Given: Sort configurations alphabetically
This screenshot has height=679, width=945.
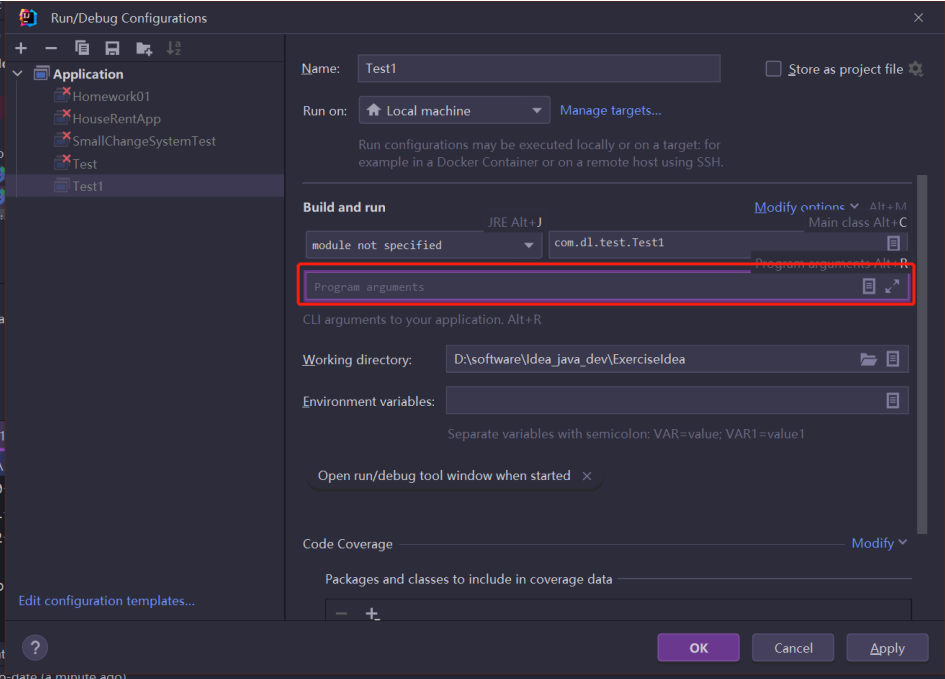Looking at the screenshot, I should 174,48.
